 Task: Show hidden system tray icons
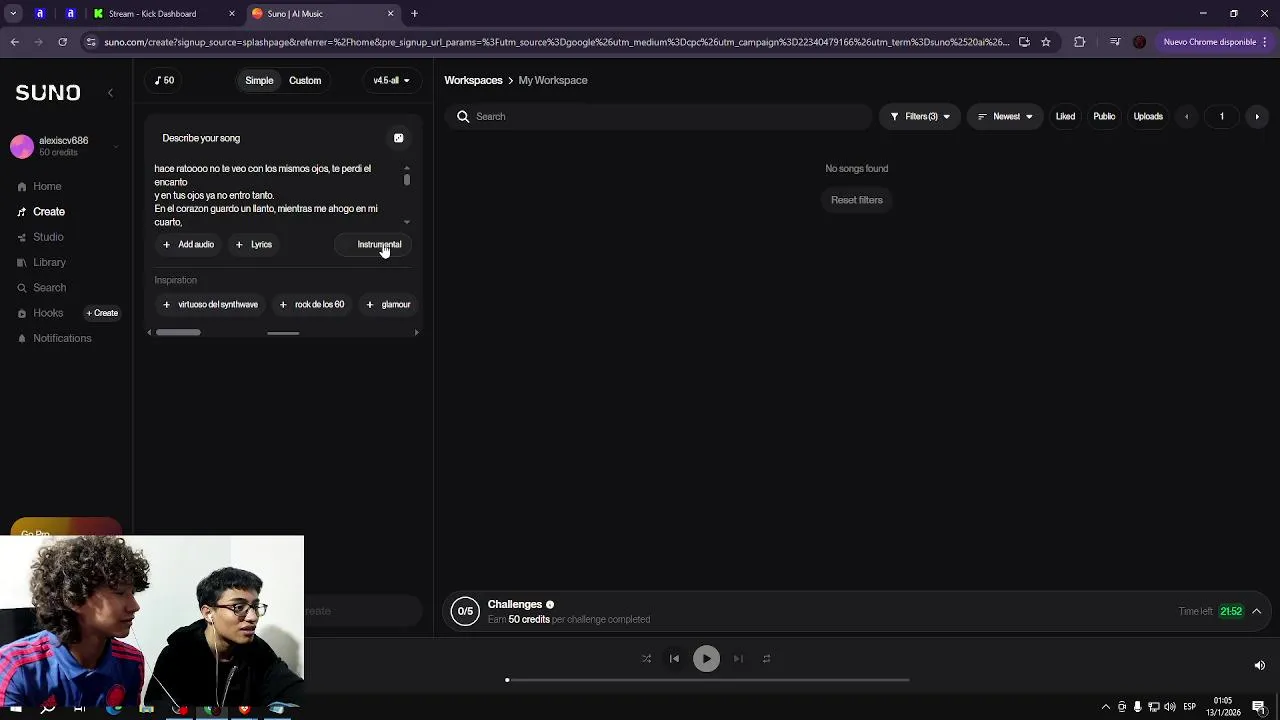pyautogui.click(x=1105, y=707)
